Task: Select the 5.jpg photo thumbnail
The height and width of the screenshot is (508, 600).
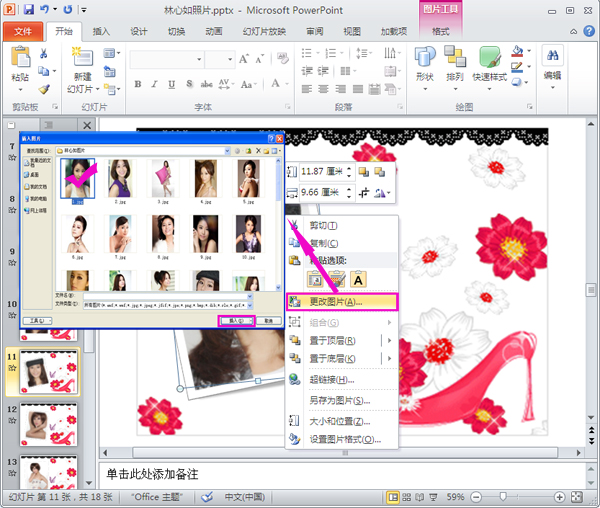Action: 248,179
